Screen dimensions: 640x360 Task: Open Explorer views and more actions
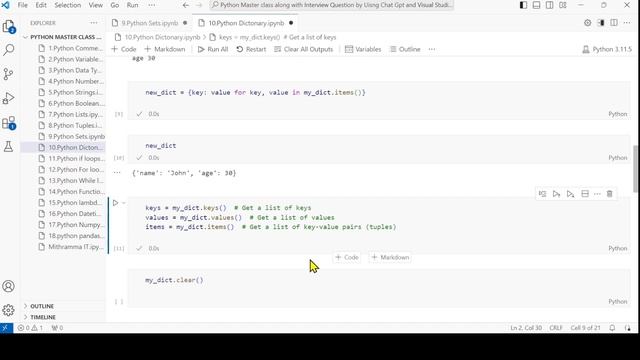click(94, 23)
